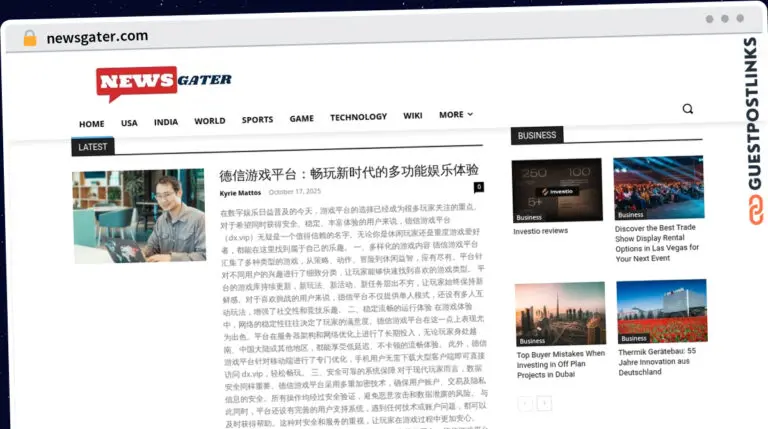Go to previous Business posts arrow

coord(526,404)
